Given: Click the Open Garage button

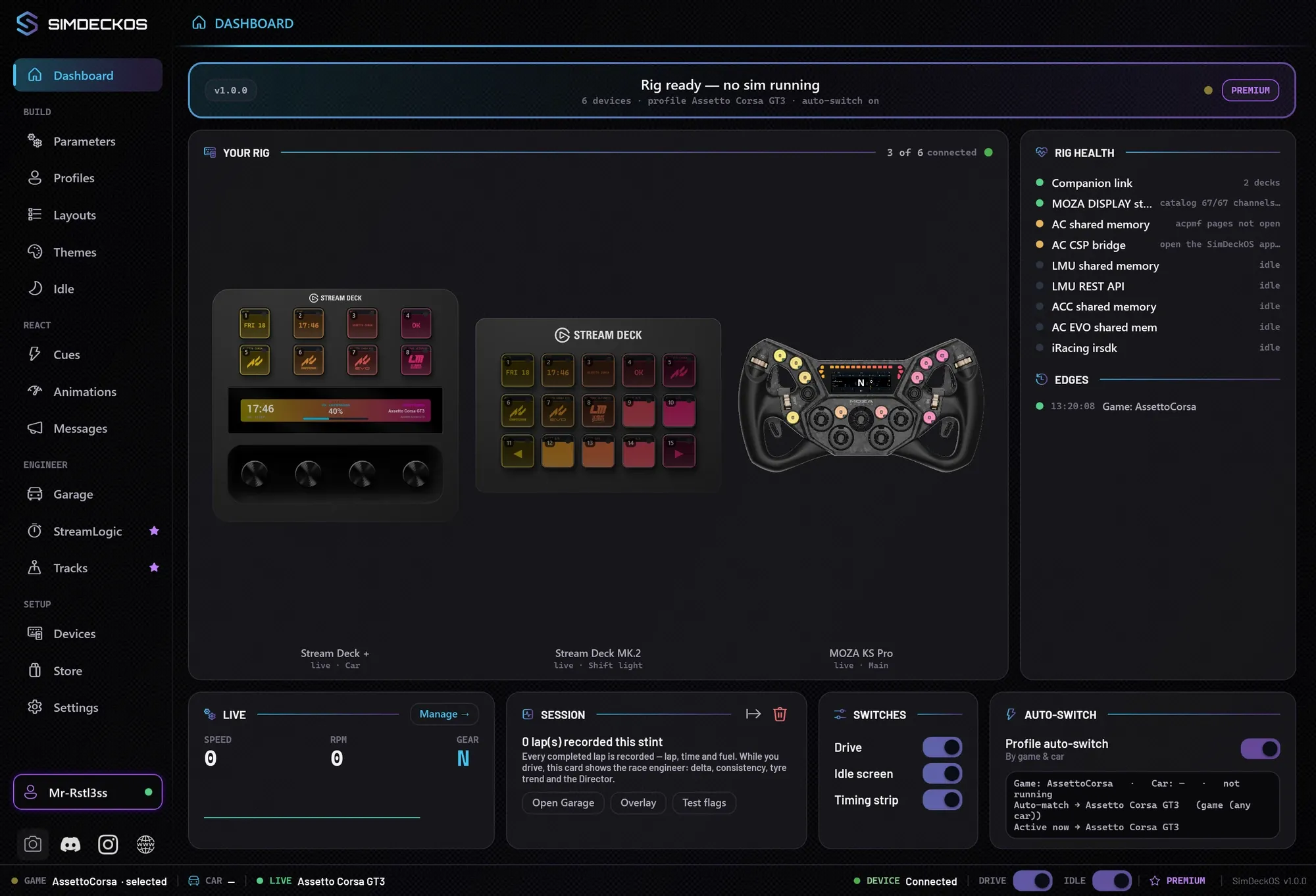Looking at the screenshot, I should (563, 803).
